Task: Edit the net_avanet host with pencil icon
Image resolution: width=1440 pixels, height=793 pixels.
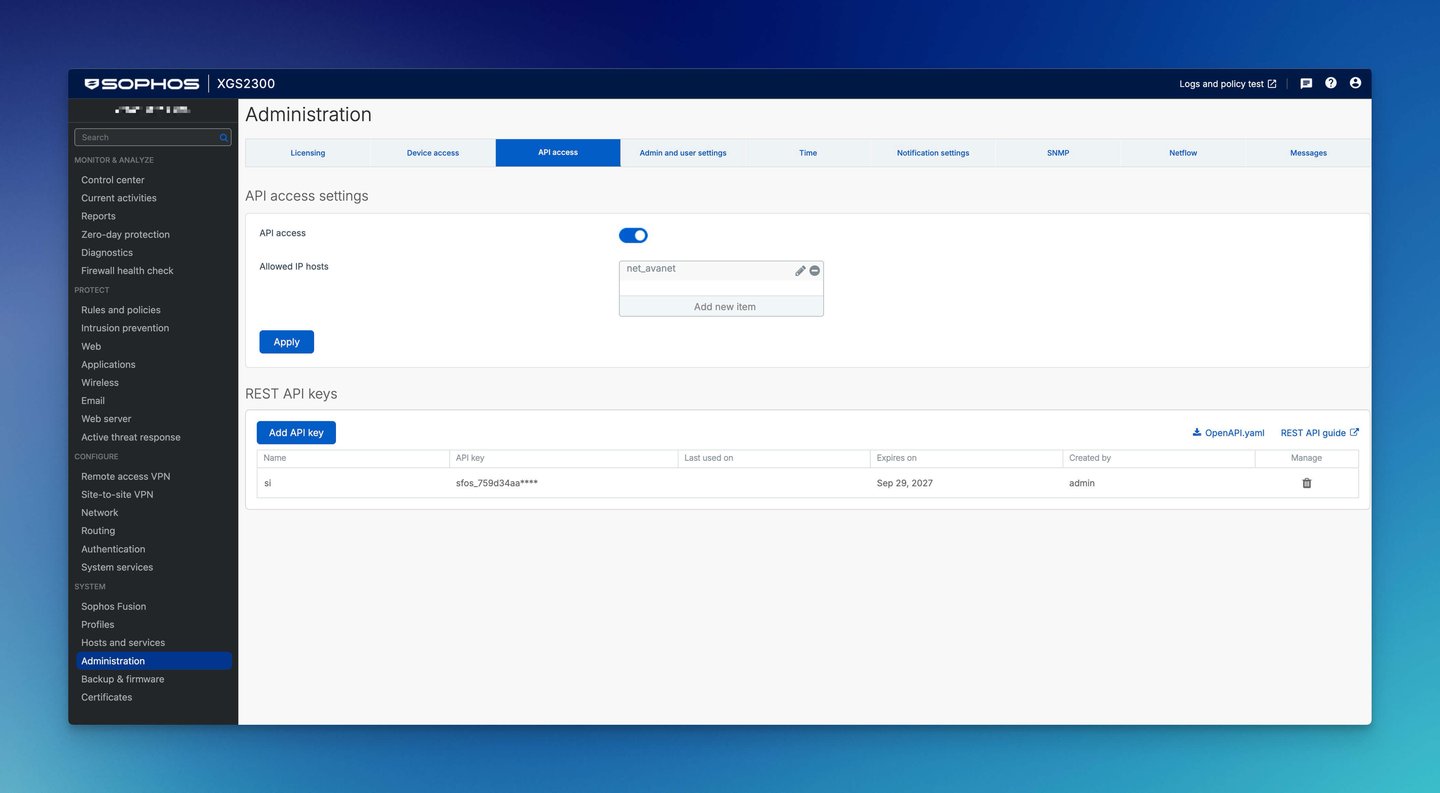Action: click(x=800, y=271)
